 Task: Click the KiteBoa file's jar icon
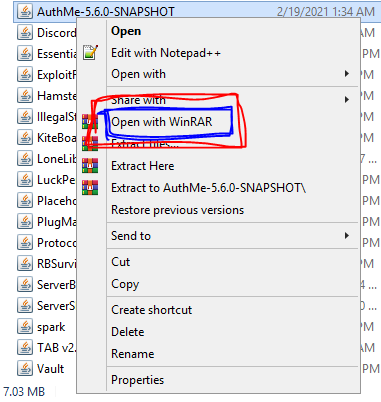[25, 138]
